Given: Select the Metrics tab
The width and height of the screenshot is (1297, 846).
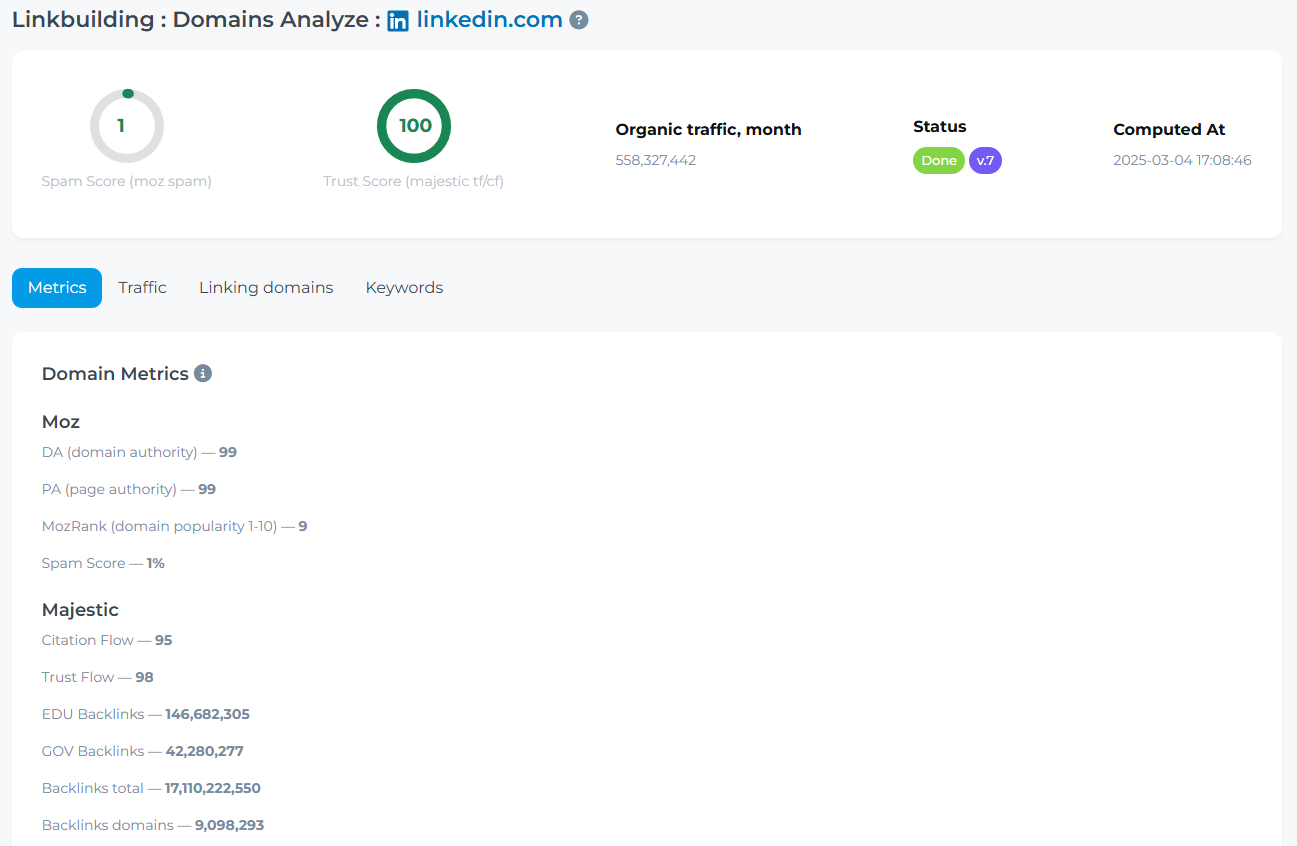Looking at the screenshot, I should click(57, 288).
